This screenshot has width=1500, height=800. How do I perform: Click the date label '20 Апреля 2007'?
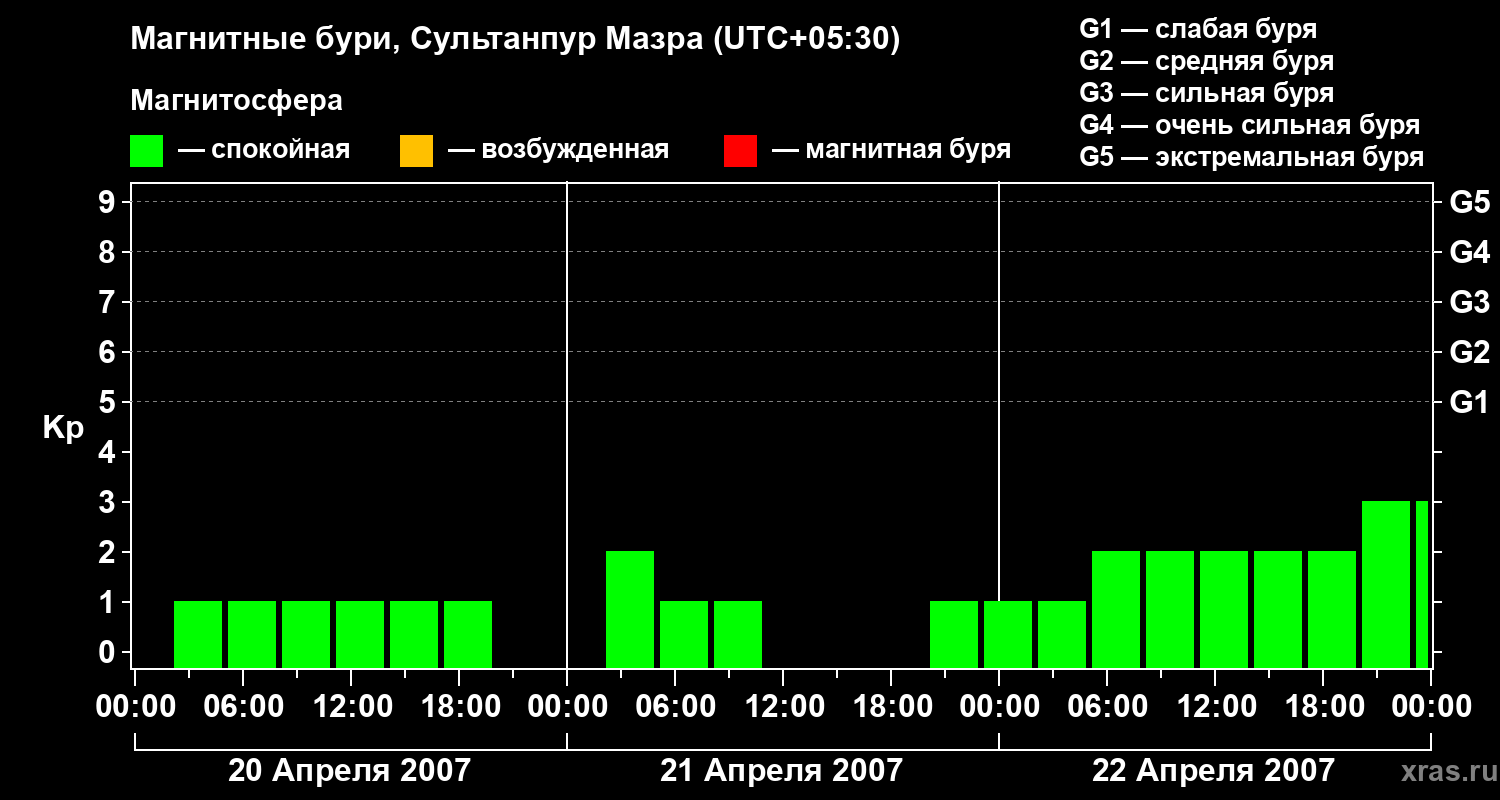click(349, 770)
